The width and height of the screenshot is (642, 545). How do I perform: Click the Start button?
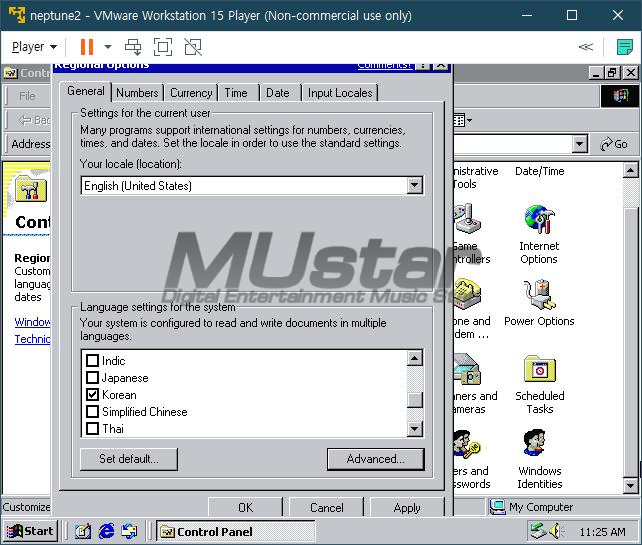(x=30, y=531)
